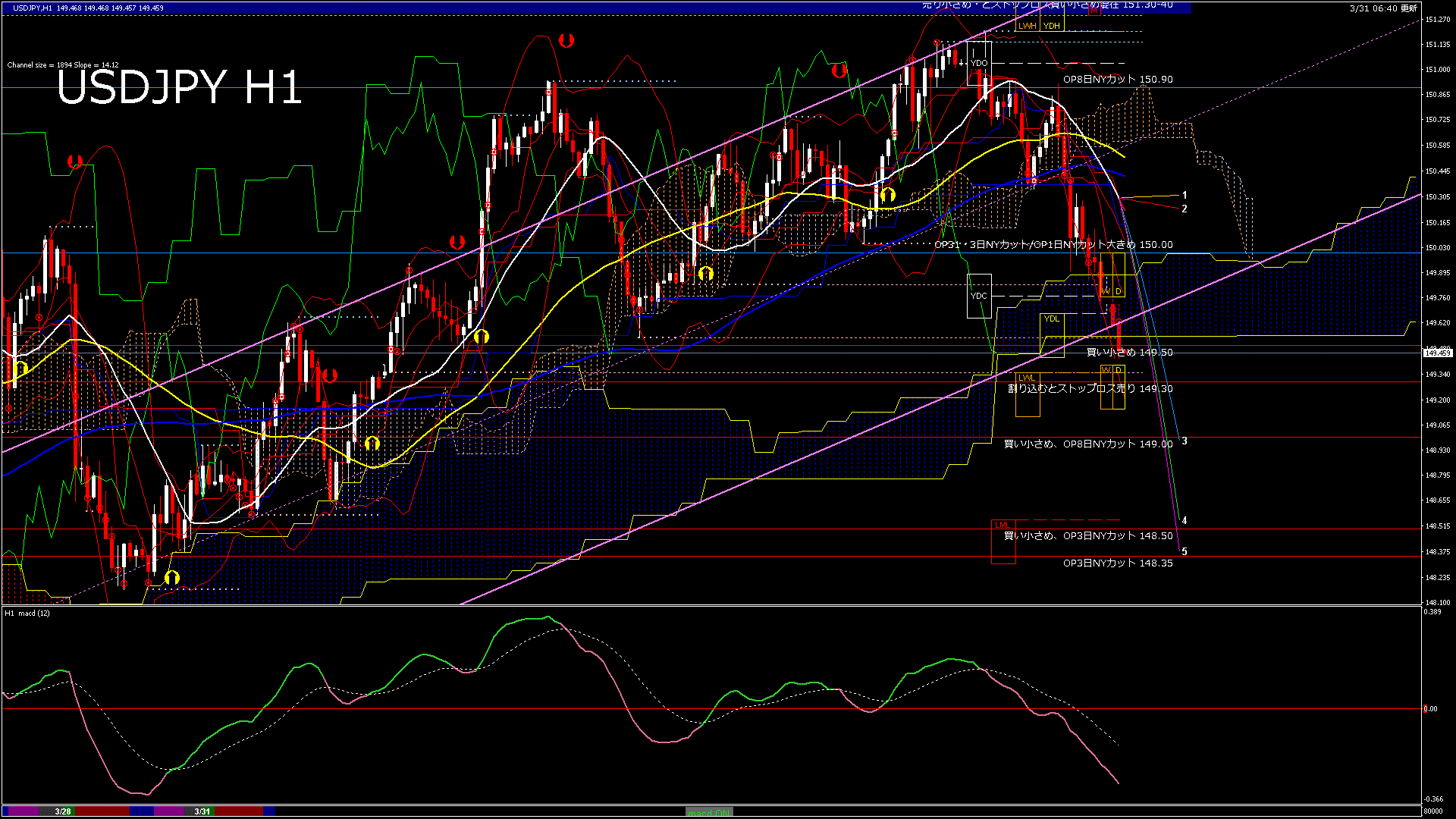Click the H1 macd (12) indicator label
This screenshot has width=1456, height=819.
tap(27, 613)
